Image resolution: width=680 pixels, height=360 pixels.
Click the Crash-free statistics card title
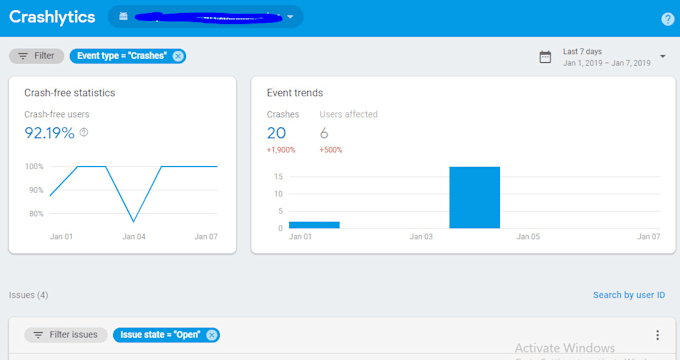69,93
